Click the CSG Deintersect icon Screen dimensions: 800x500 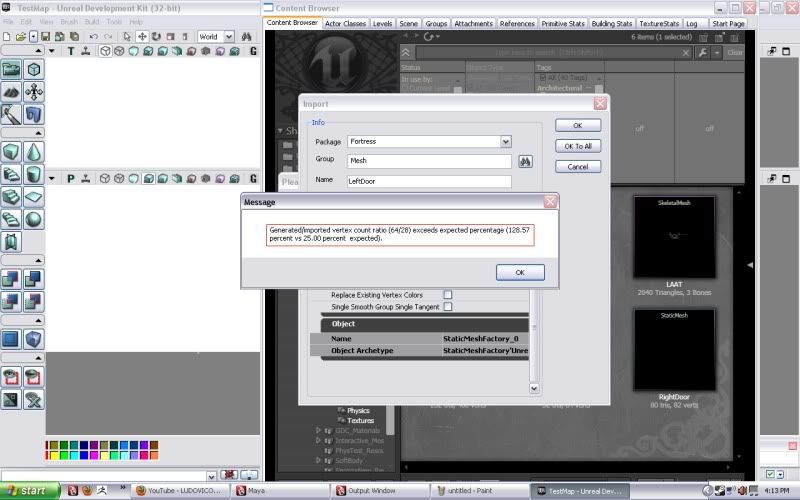tap(34, 302)
